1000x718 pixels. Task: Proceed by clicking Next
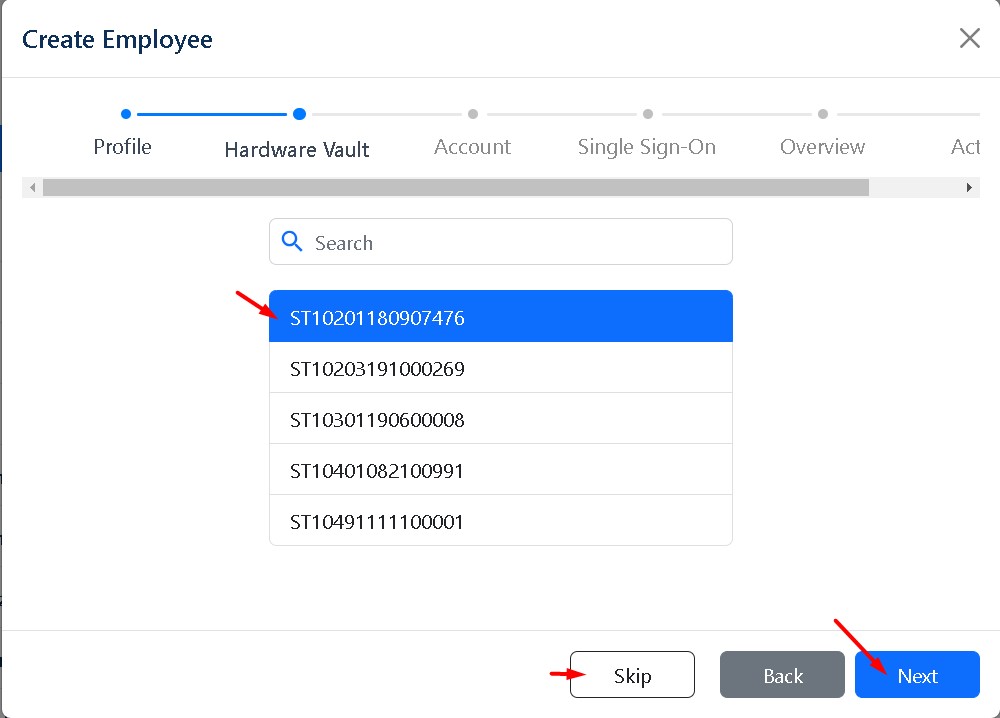coord(916,676)
